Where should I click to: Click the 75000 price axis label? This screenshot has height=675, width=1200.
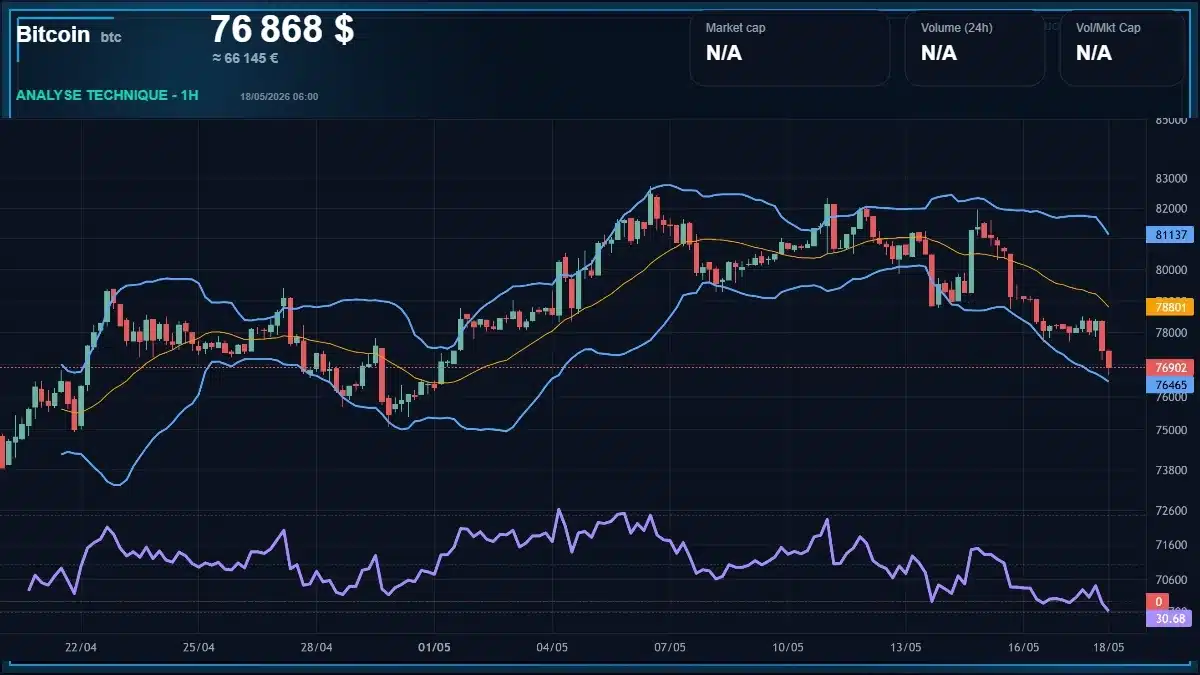(x=1170, y=431)
